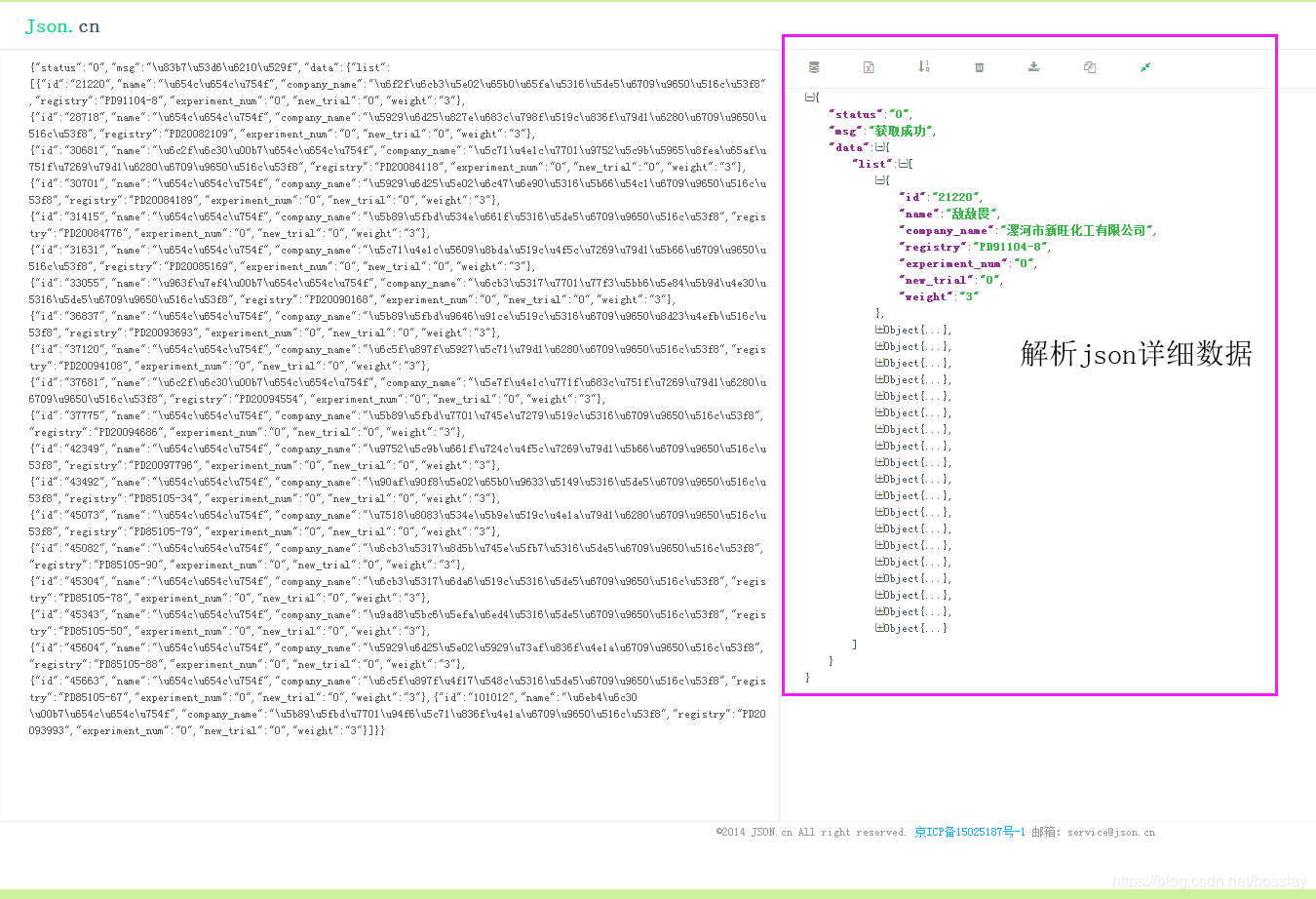Collapse the "list" array node
The image size is (1316, 899).
coord(903,164)
